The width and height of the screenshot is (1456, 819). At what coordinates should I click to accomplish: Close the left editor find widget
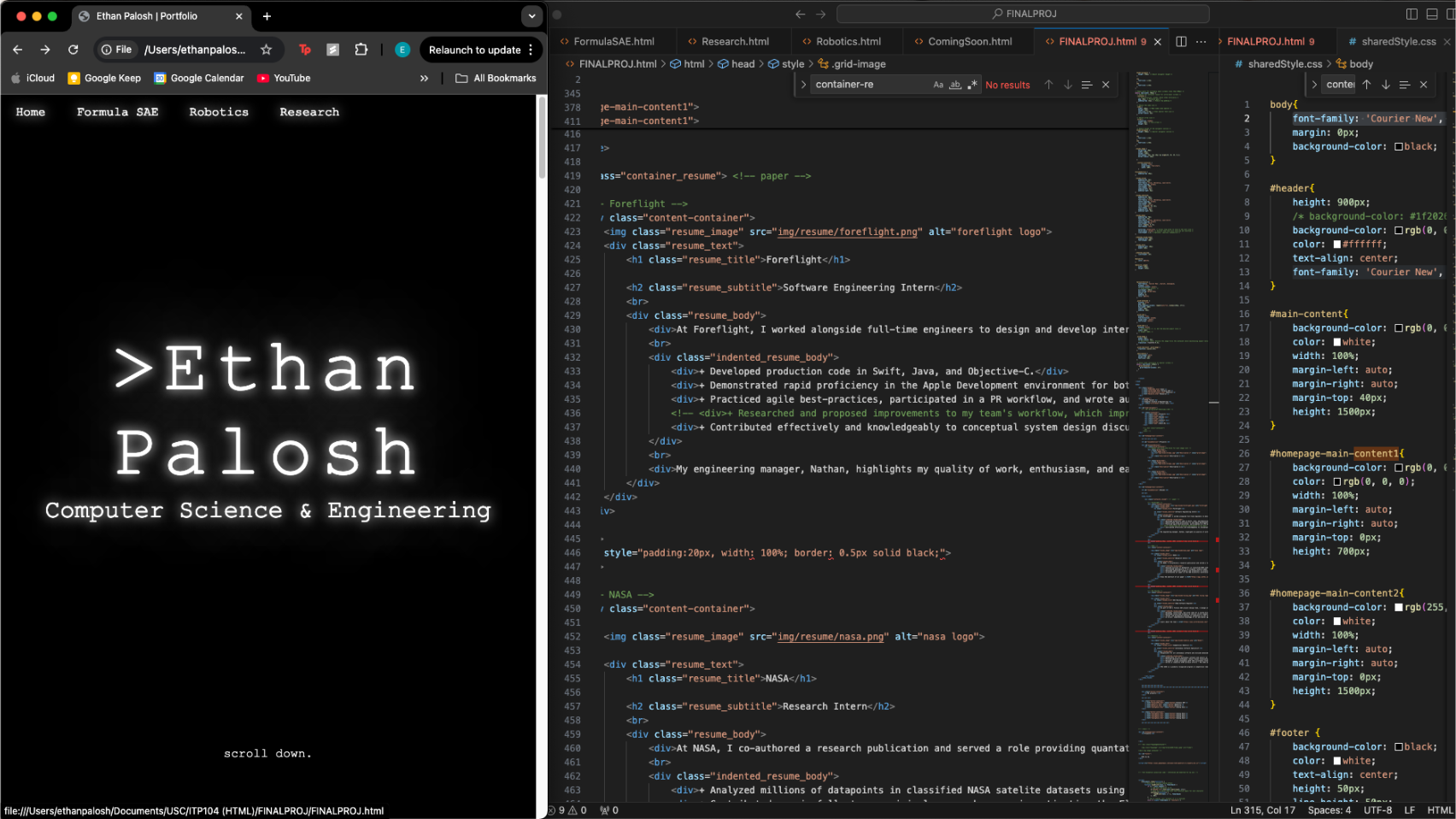[x=1106, y=85]
